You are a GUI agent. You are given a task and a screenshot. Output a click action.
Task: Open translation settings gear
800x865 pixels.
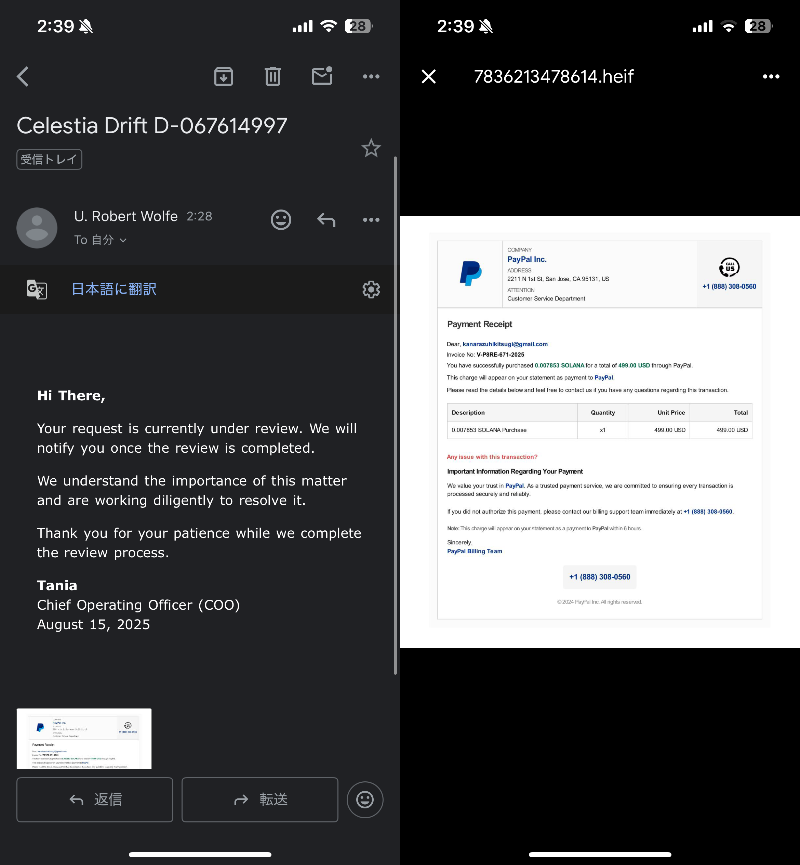(x=371, y=289)
